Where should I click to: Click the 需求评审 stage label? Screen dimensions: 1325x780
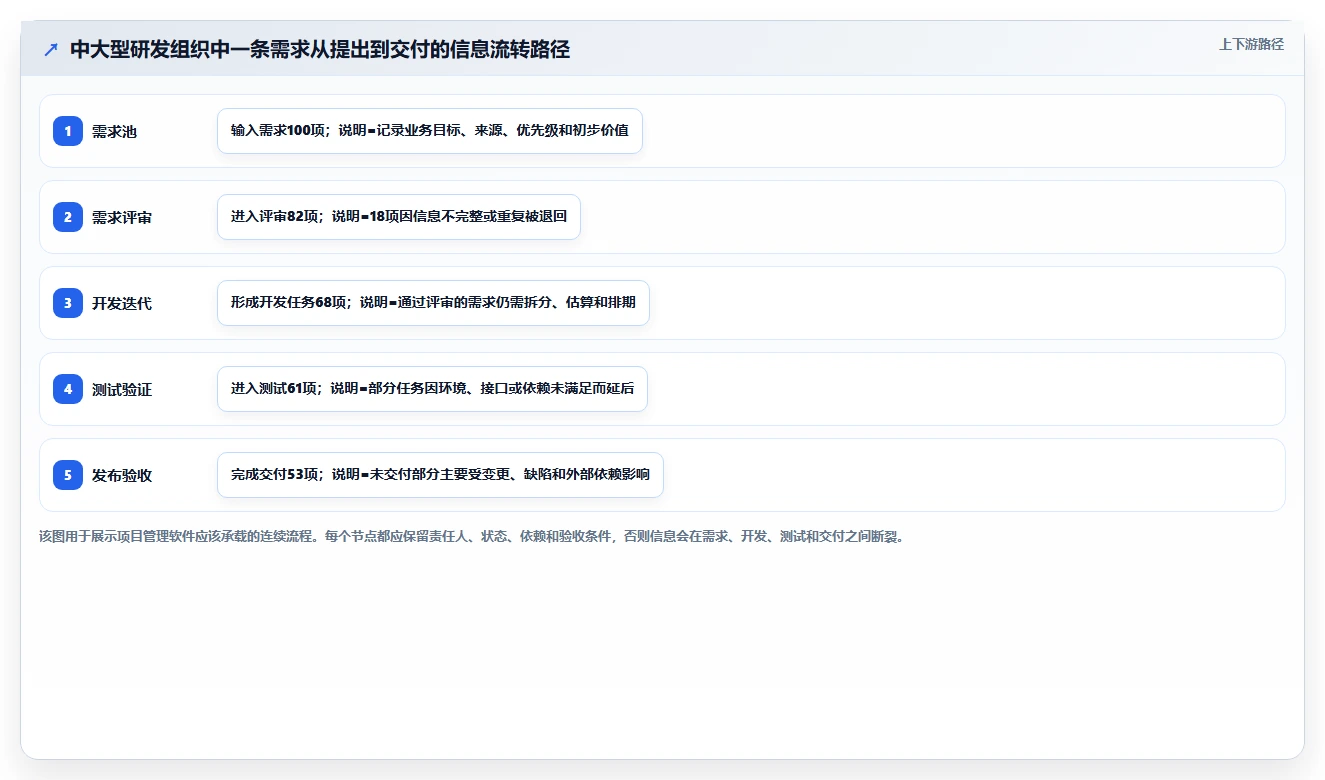[x=122, y=217]
